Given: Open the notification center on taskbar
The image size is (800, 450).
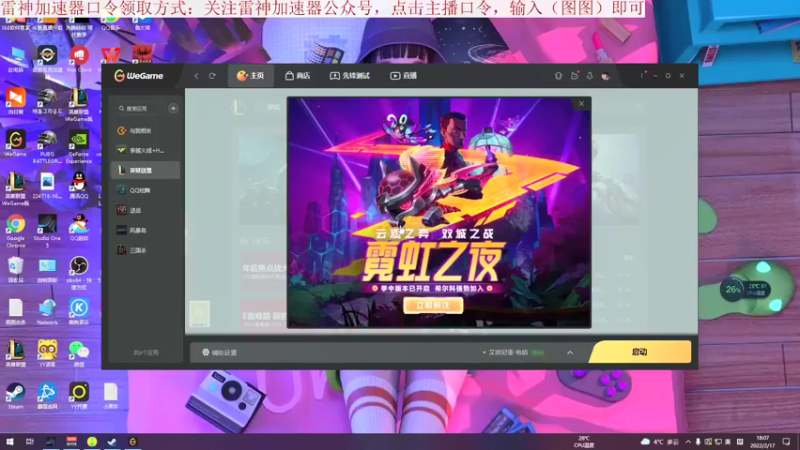Looking at the screenshot, I should coord(787,441).
